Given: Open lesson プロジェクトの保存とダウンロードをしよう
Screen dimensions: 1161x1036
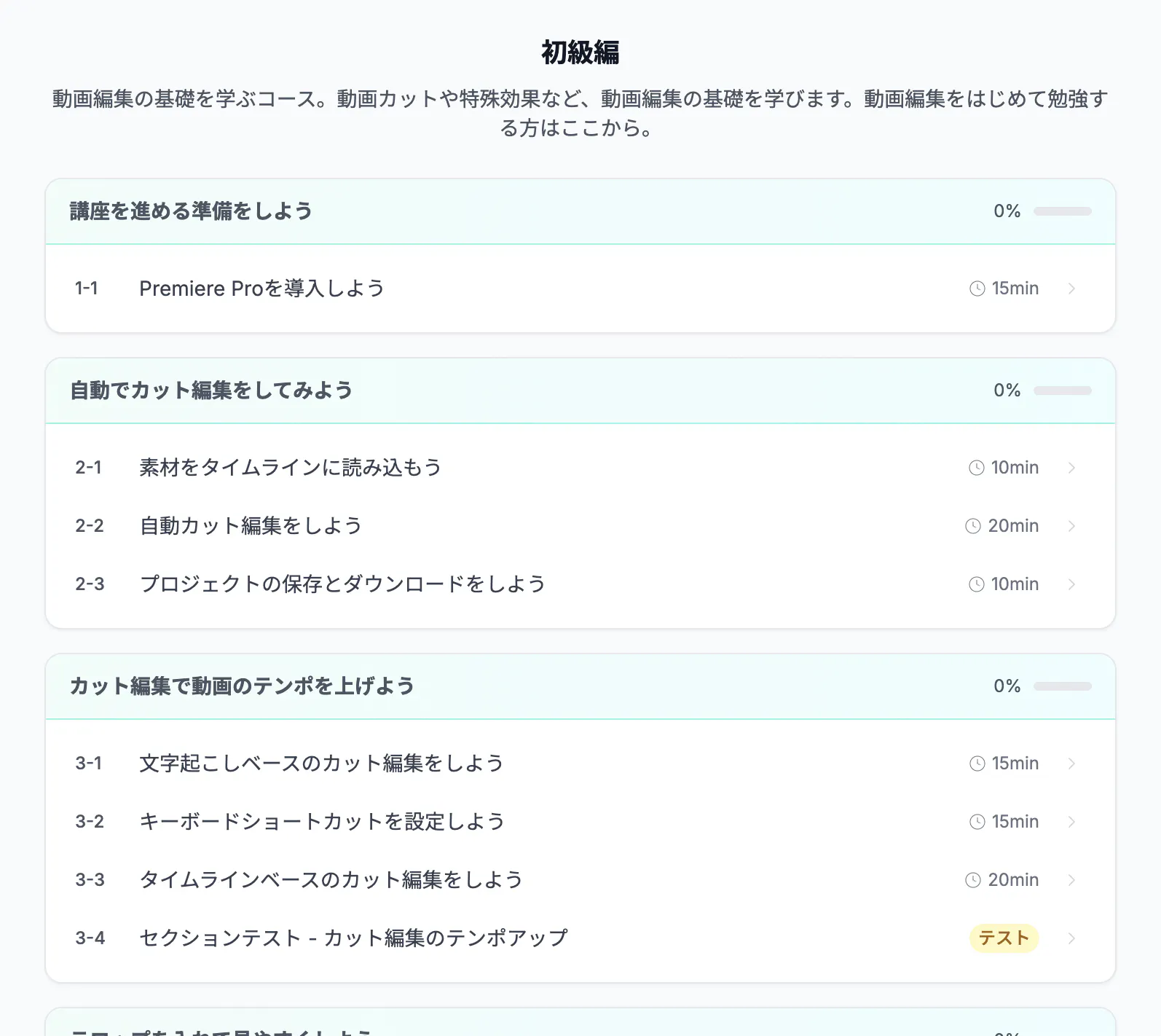Looking at the screenshot, I should pos(342,584).
